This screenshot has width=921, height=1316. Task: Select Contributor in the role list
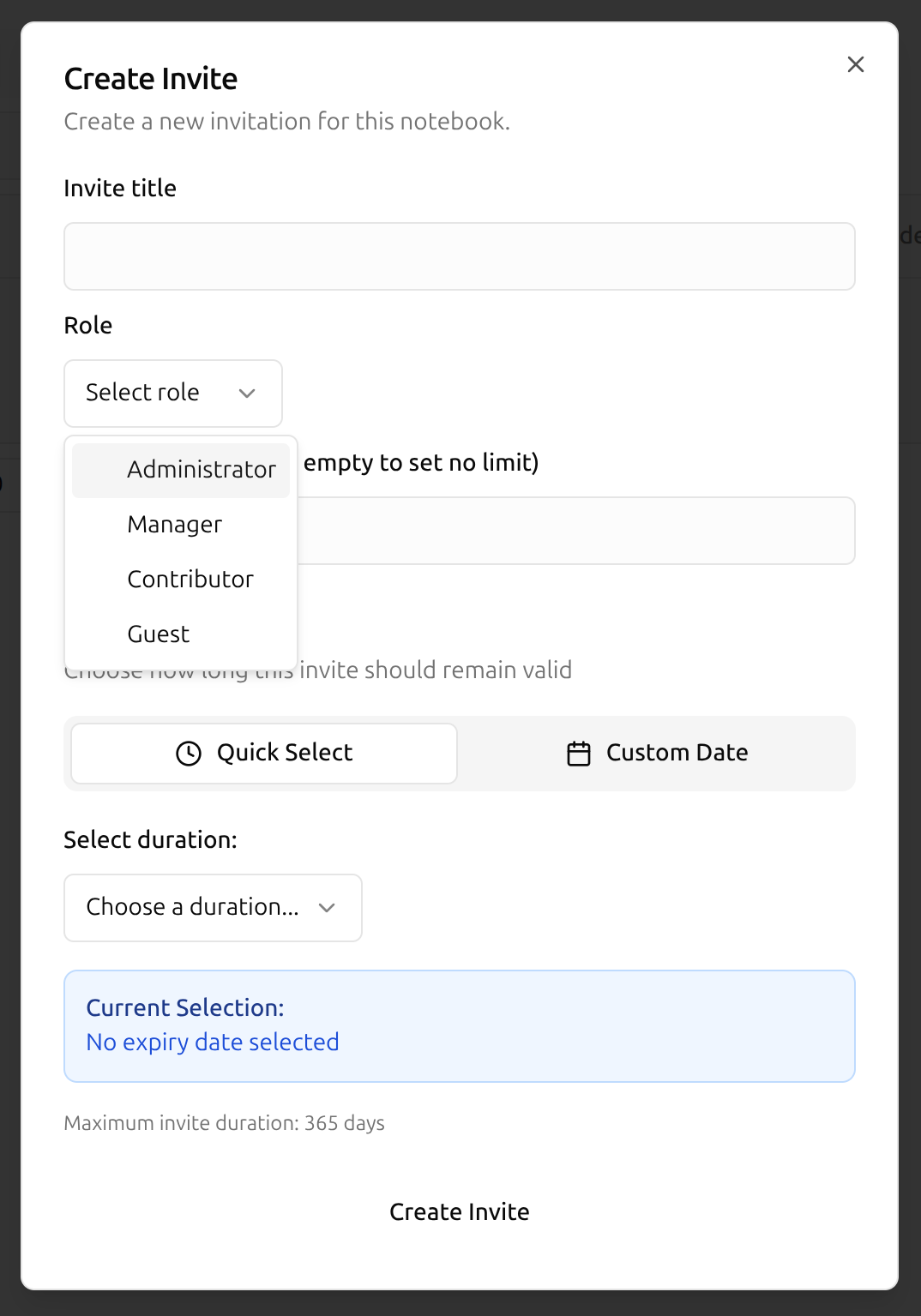tap(190, 580)
